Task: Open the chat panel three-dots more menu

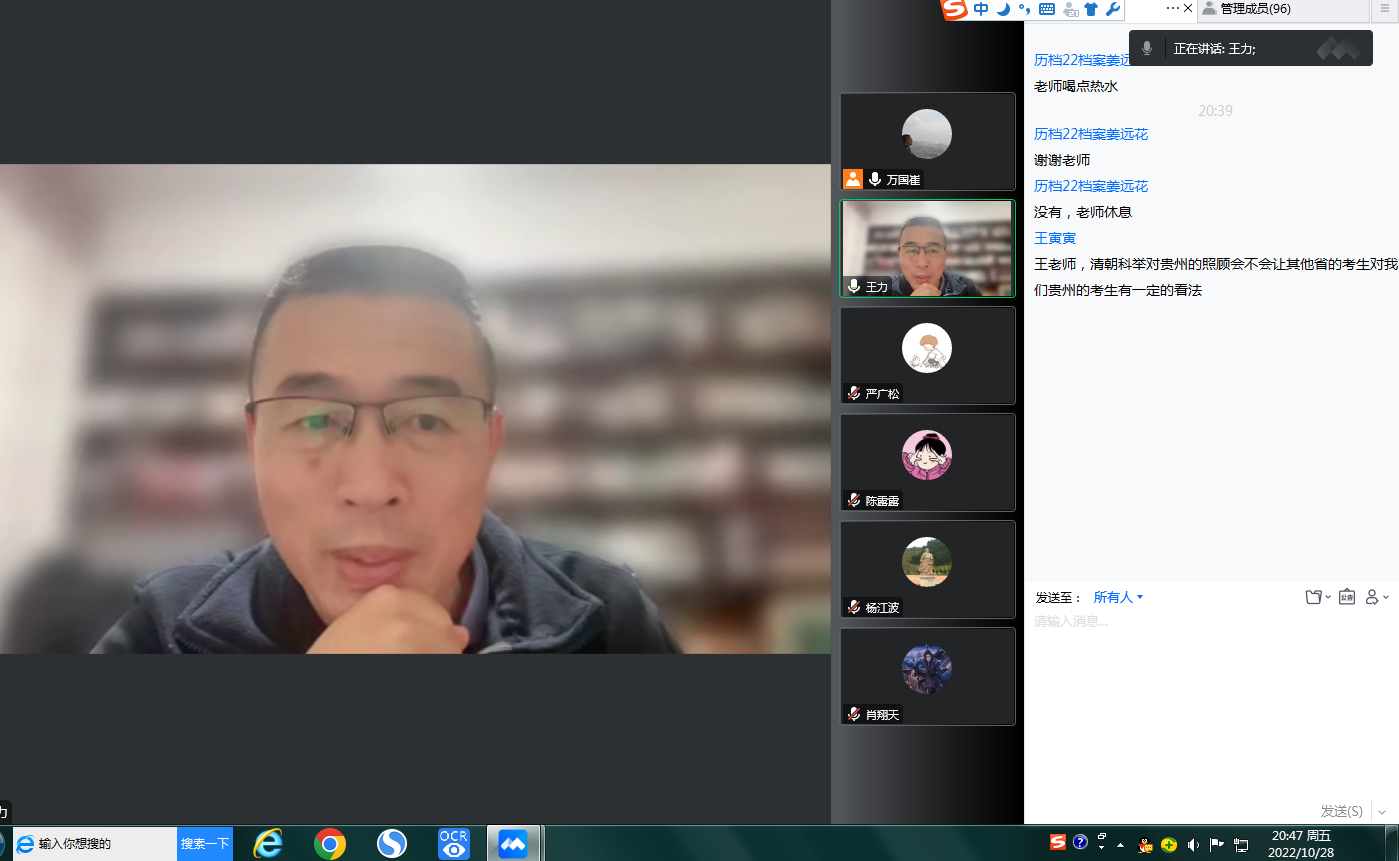Action: click(1173, 8)
